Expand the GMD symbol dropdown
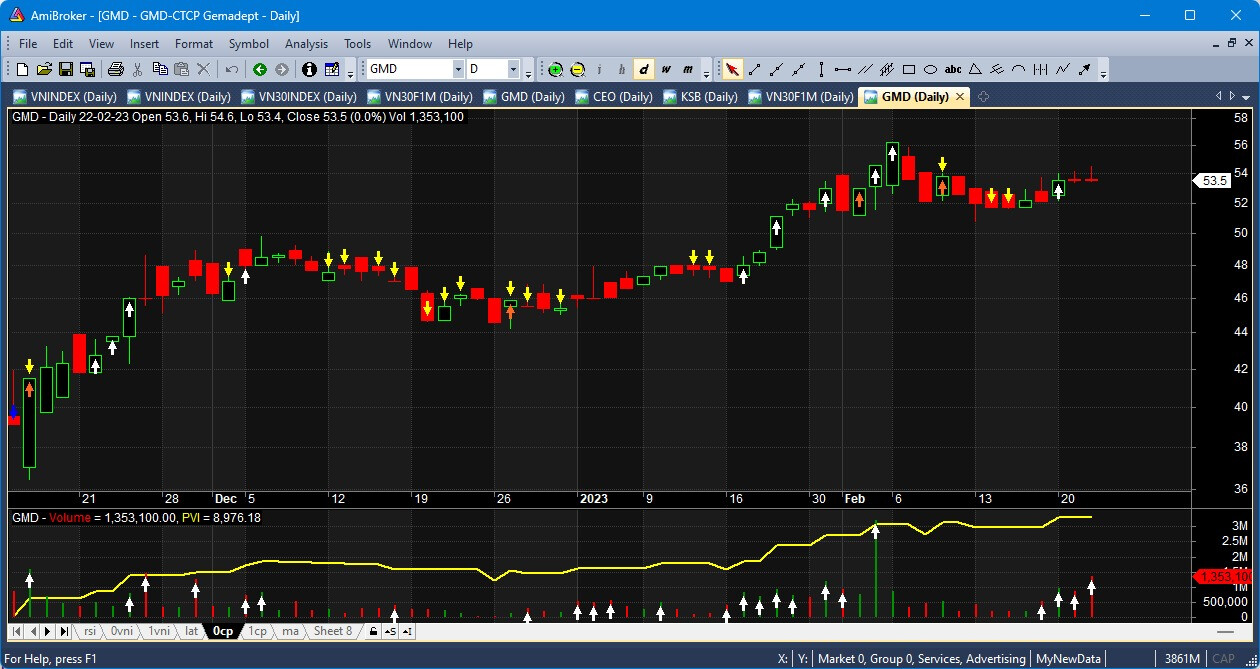Viewport: 1260px width, 669px height. (x=458, y=69)
